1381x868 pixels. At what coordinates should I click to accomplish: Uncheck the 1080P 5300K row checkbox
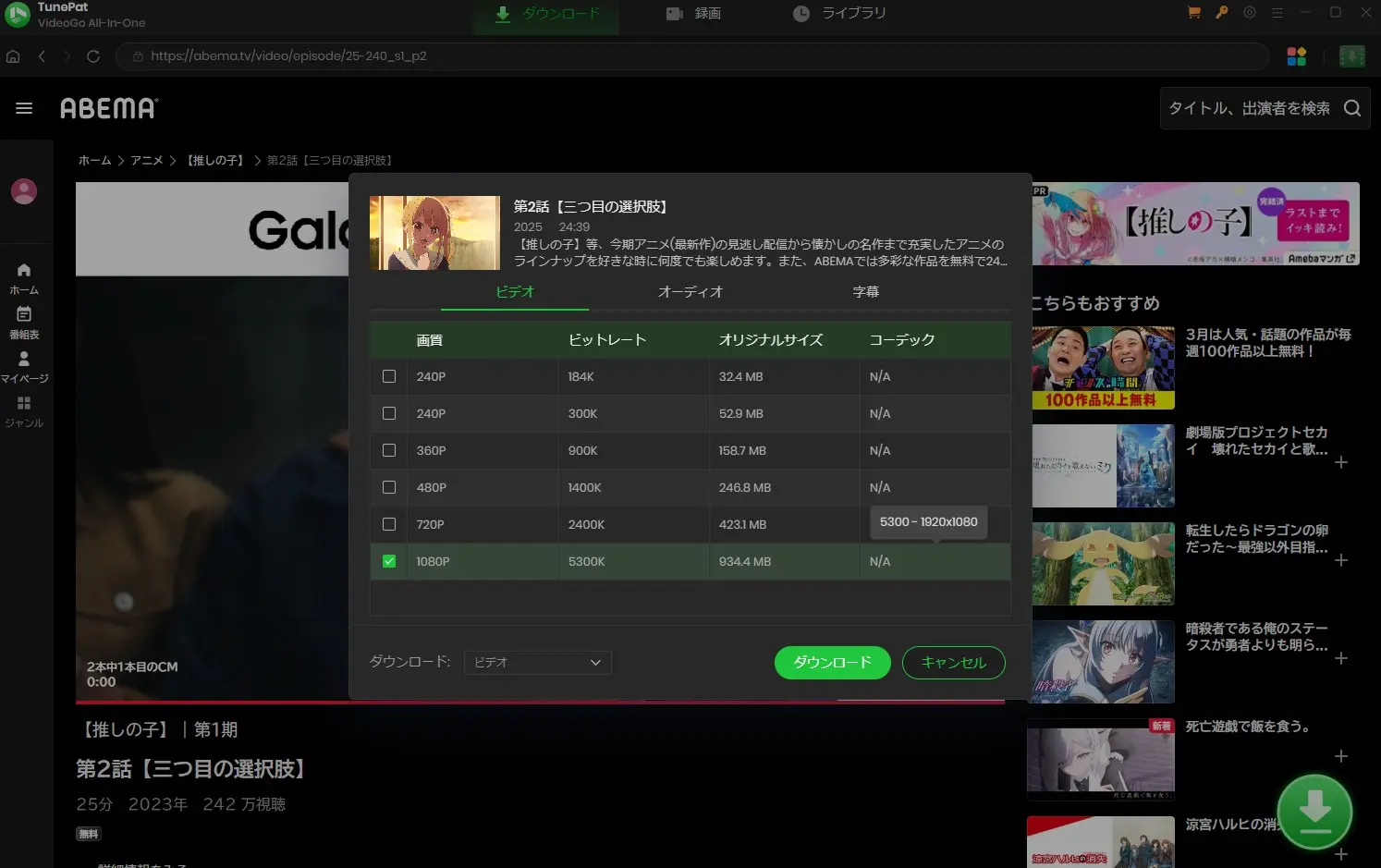pyautogui.click(x=389, y=561)
